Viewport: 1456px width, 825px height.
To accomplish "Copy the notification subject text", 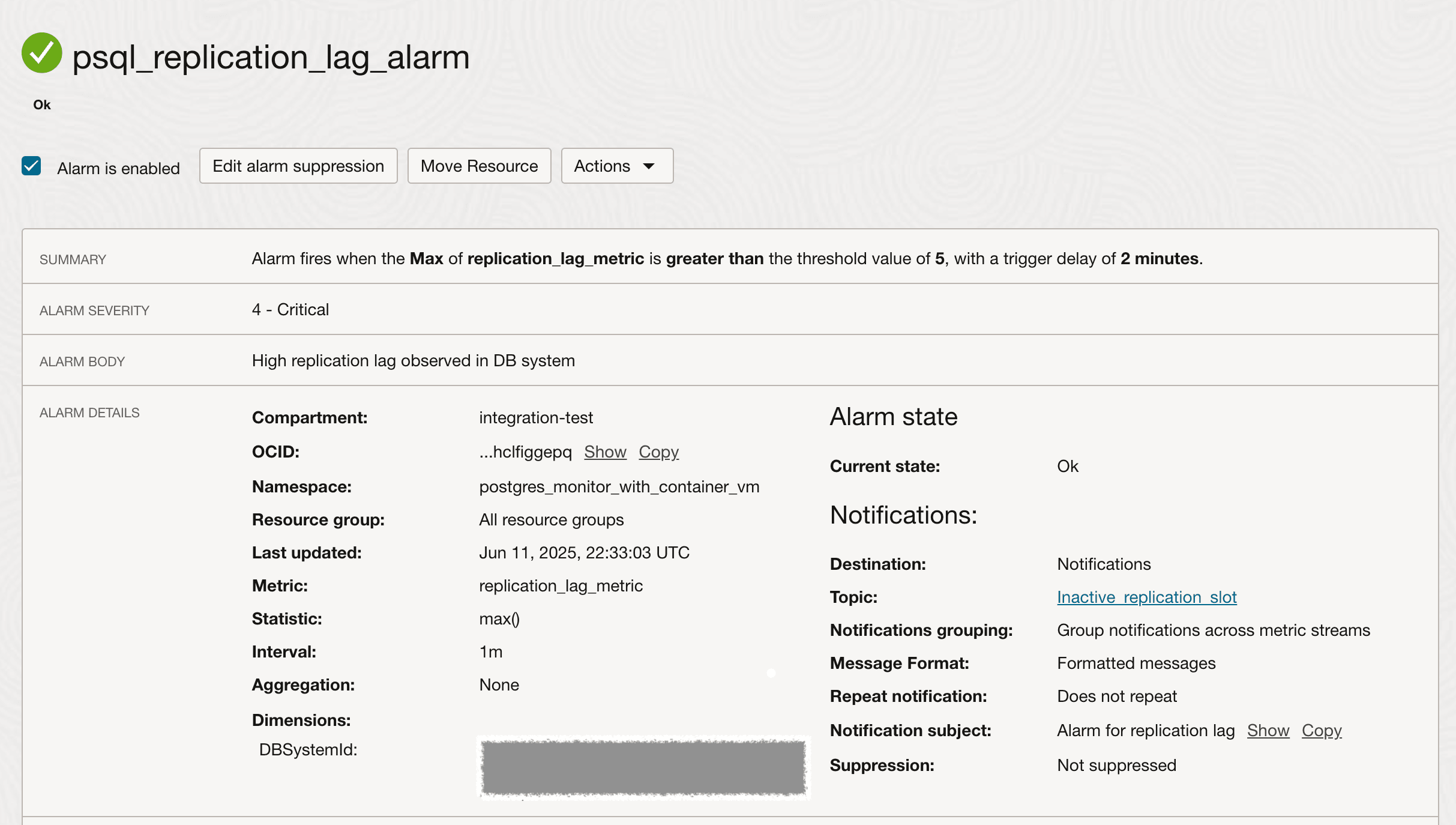I will [1321, 731].
